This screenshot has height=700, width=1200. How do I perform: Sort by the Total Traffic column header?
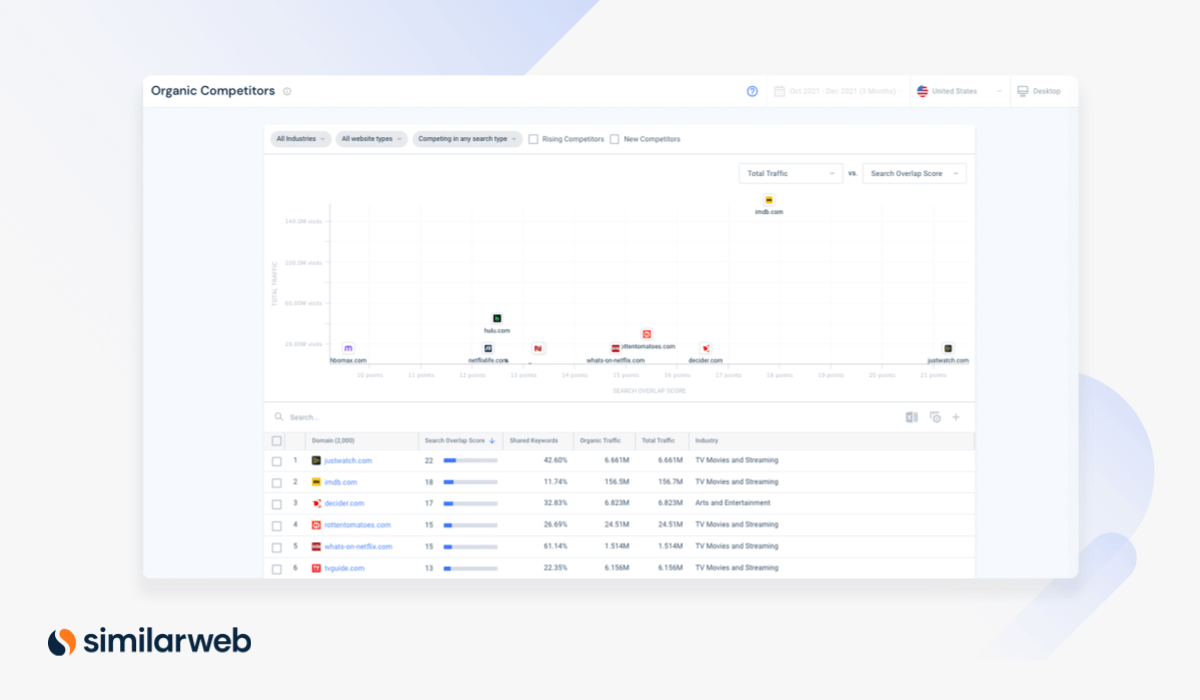[x=658, y=441]
